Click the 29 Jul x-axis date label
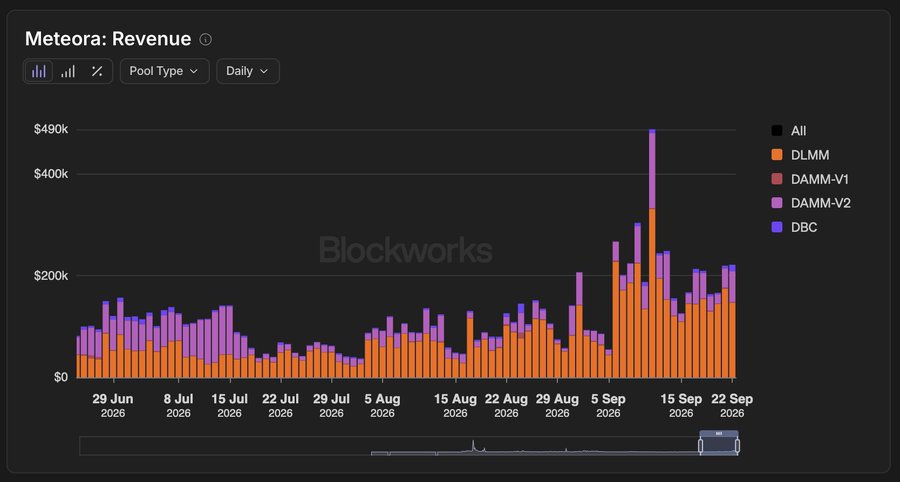The height and width of the screenshot is (482, 900). click(331, 405)
